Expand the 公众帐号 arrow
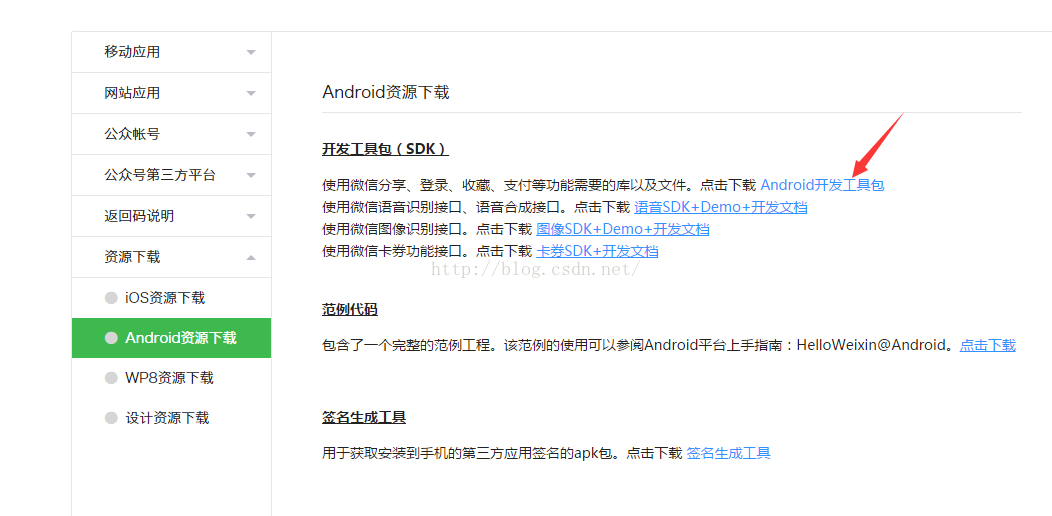 (x=251, y=134)
